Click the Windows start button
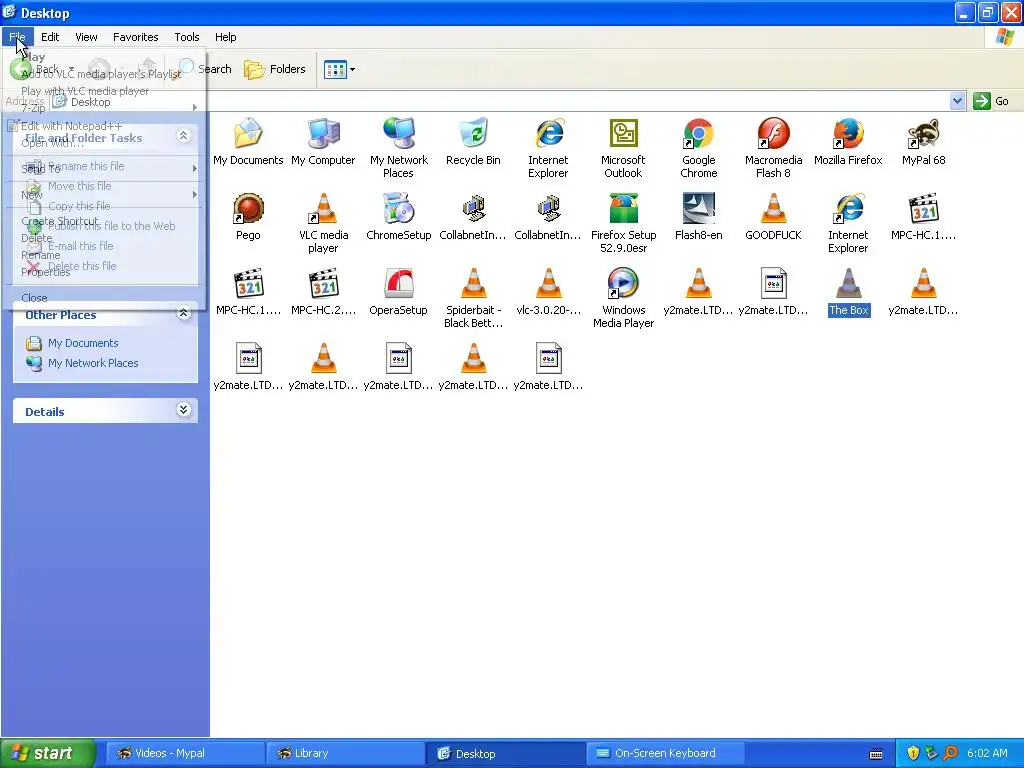Image resolution: width=1024 pixels, height=768 pixels. tap(48, 753)
